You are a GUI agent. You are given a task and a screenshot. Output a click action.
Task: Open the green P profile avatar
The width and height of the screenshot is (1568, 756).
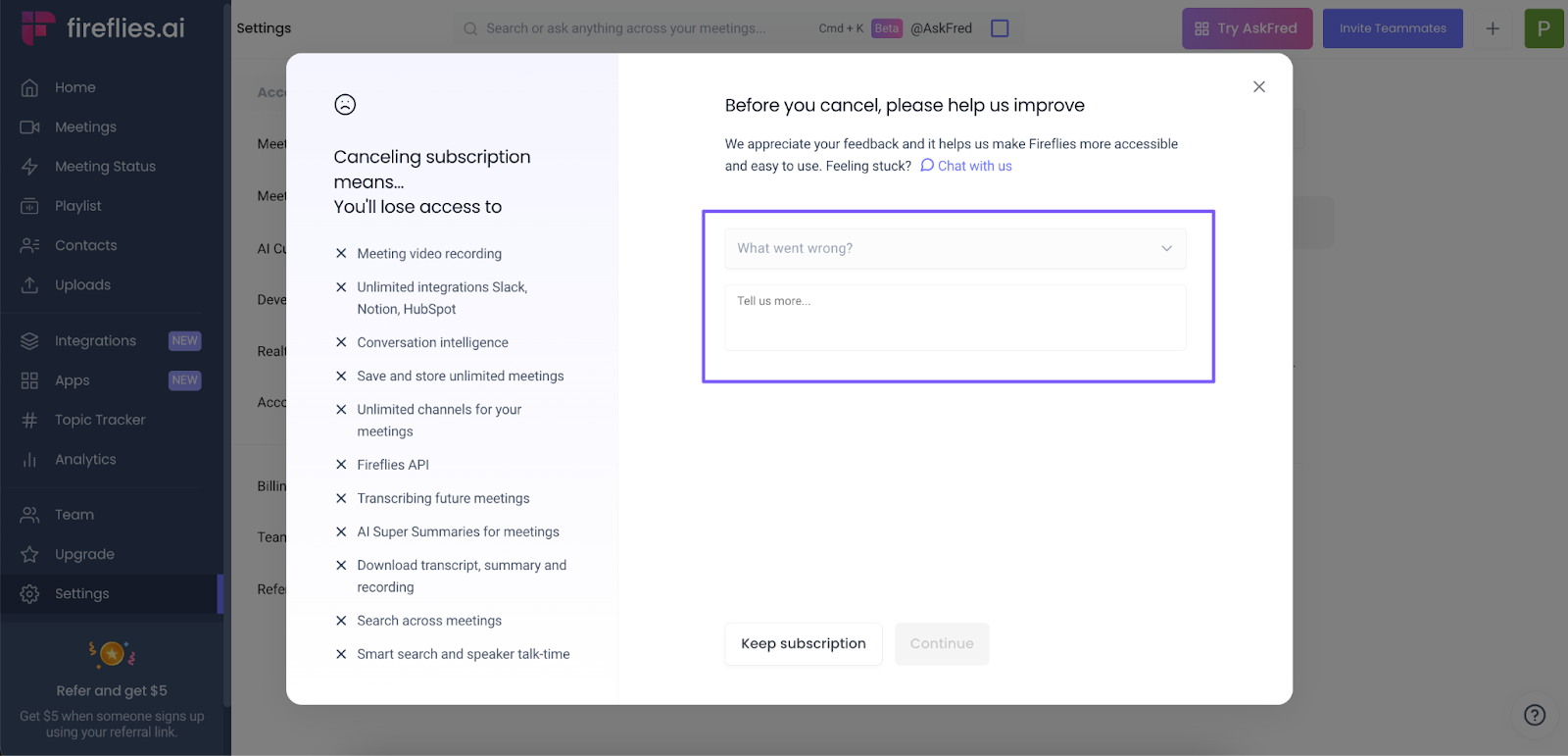point(1543,28)
